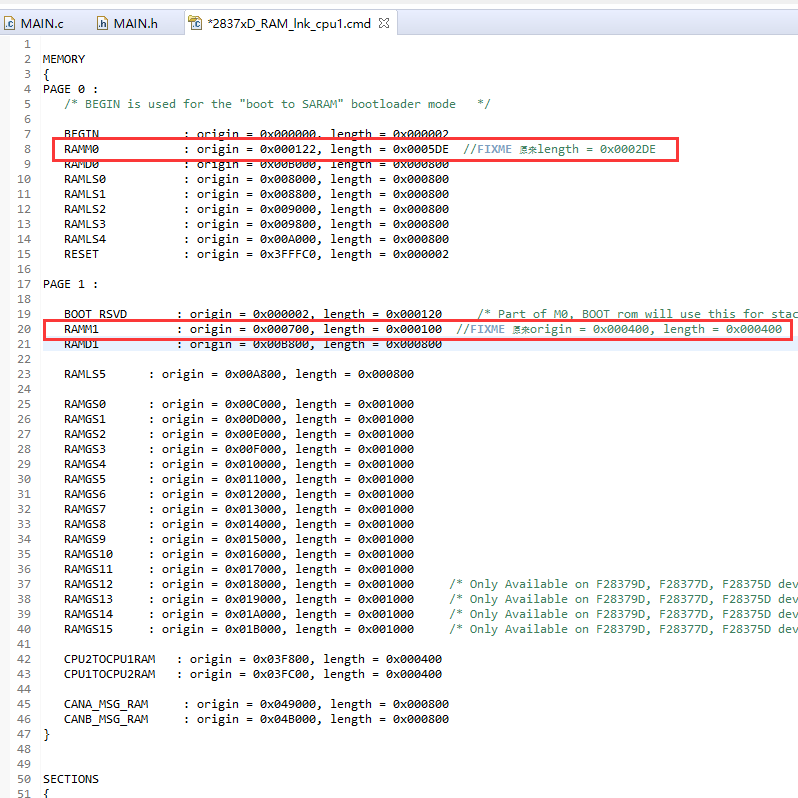
Task: Click the 'PAGE 0 :' text
Action: coord(70,89)
